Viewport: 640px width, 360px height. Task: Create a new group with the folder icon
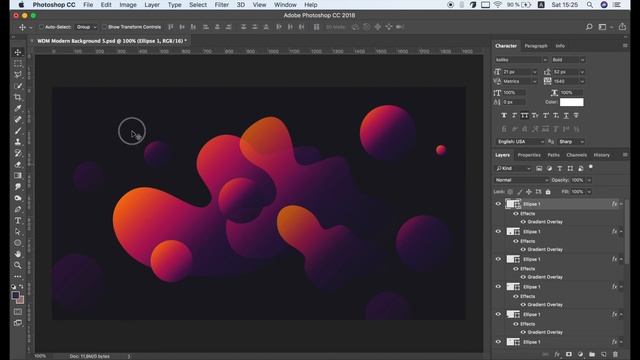point(592,354)
